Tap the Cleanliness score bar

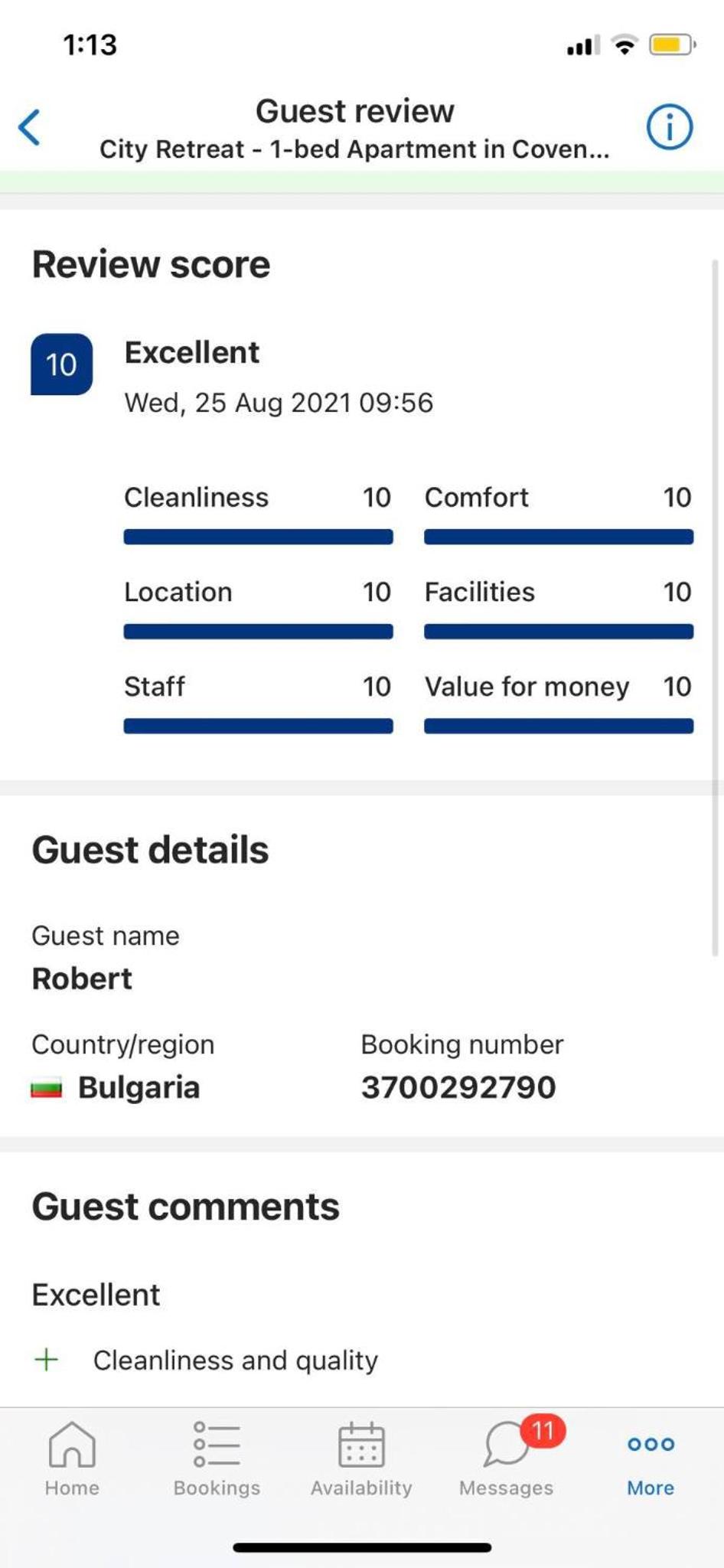tap(258, 537)
